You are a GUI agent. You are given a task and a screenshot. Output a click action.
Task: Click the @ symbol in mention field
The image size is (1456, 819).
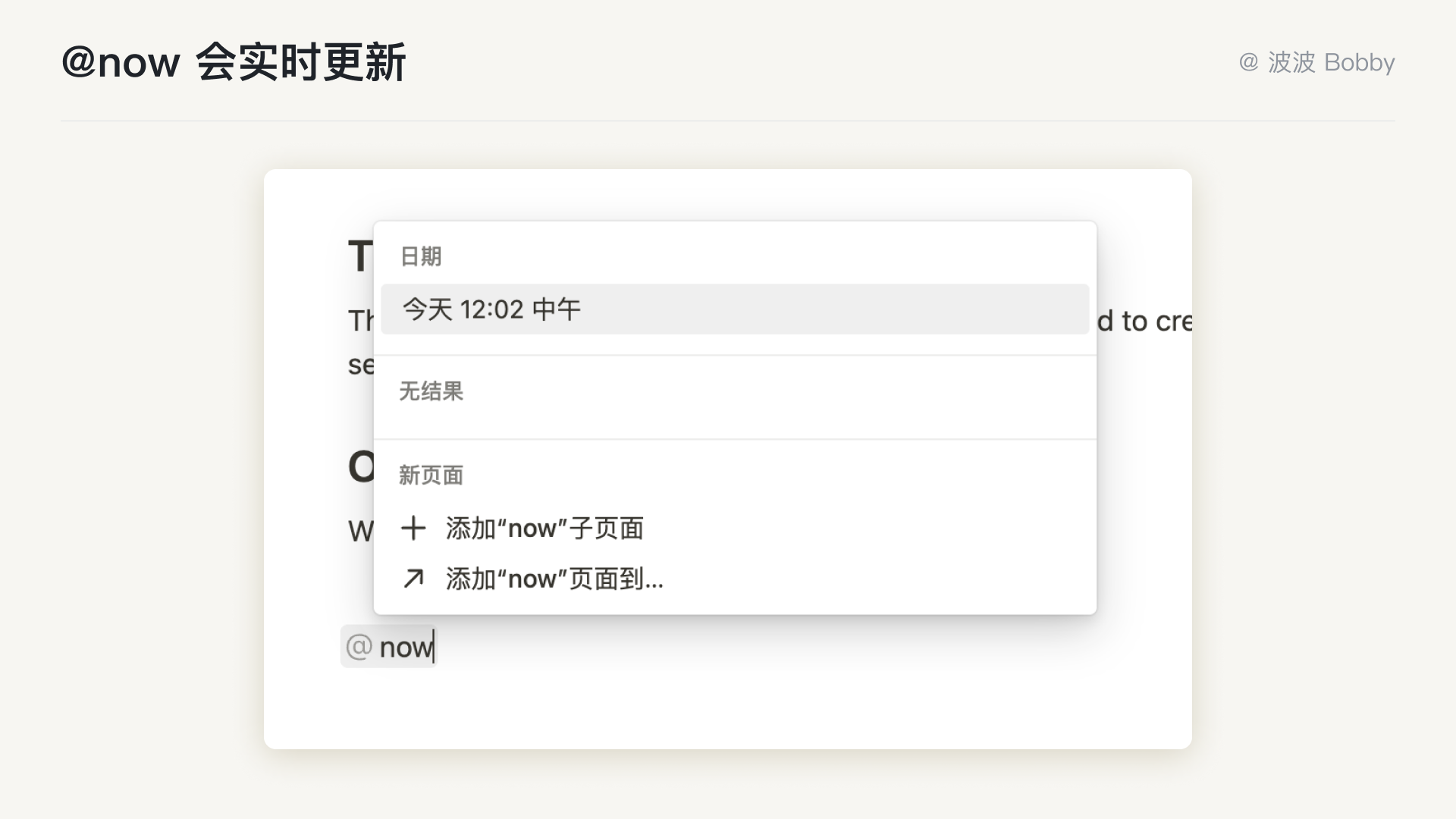tap(359, 647)
